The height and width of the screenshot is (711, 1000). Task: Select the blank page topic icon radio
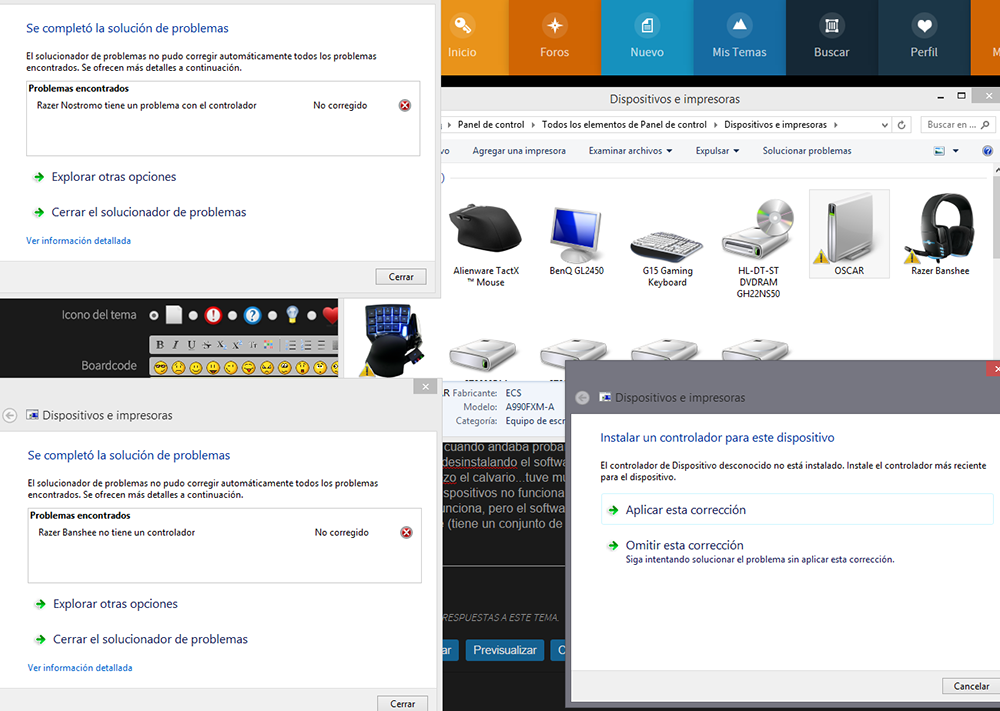[x=153, y=315]
